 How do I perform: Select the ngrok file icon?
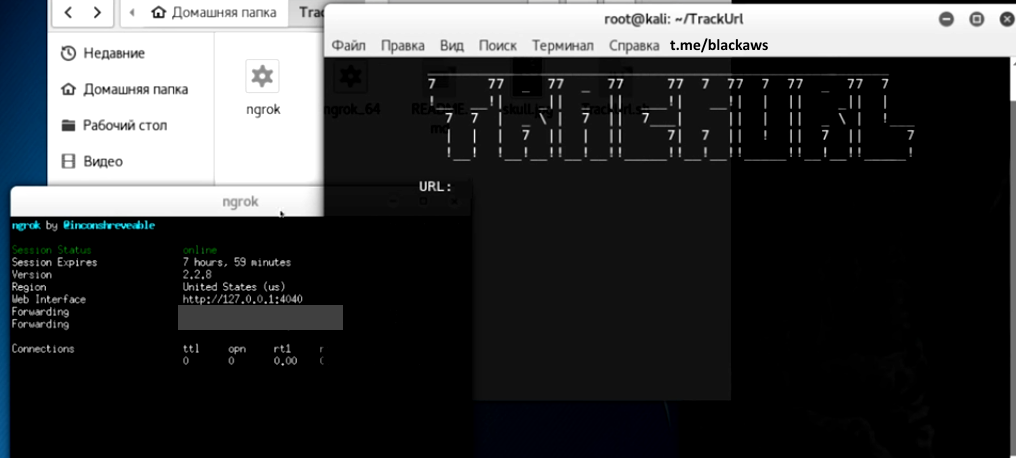[262, 77]
